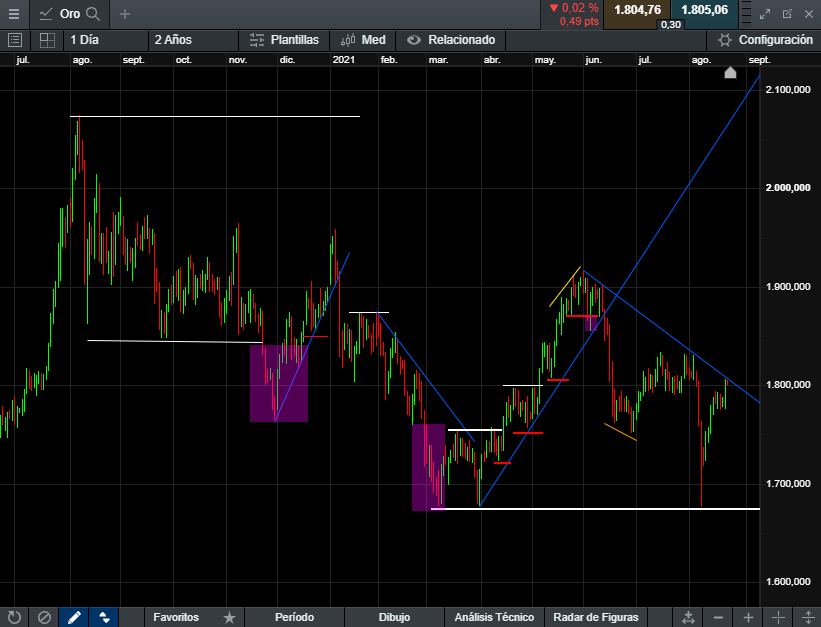Click the chart layout grid icon

(x=47, y=40)
